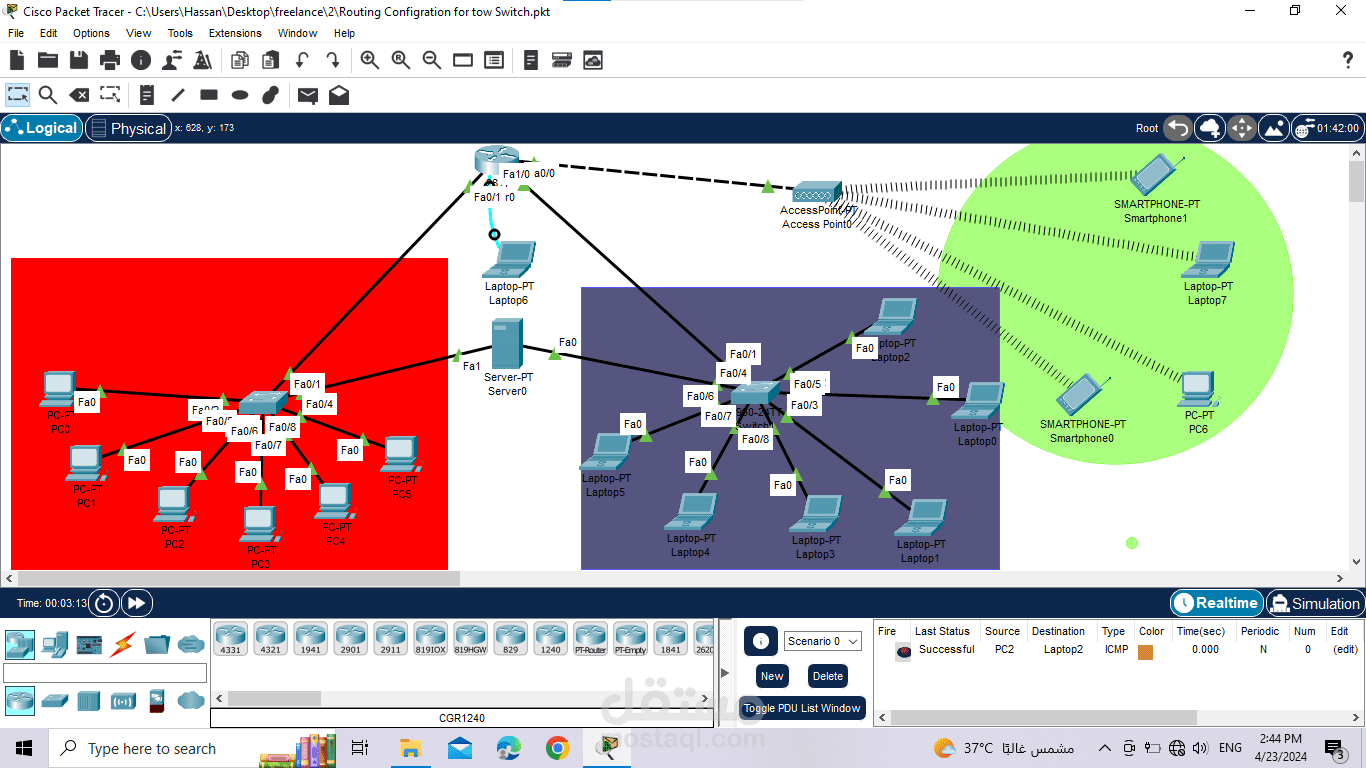Open the Tools menu
This screenshot has width=1366, height=768.
180,33
